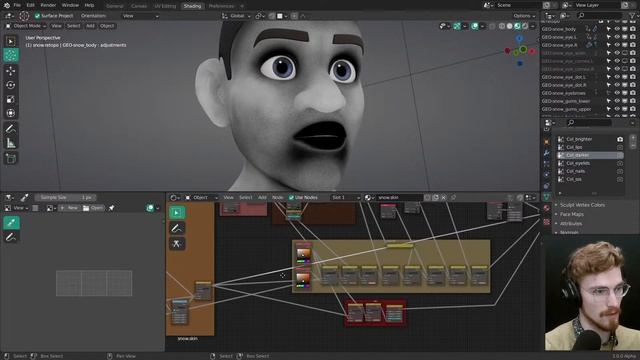Select Col_lips vertex color layer
This screenshot has height=360, width=640.
[x=590, y=147]
